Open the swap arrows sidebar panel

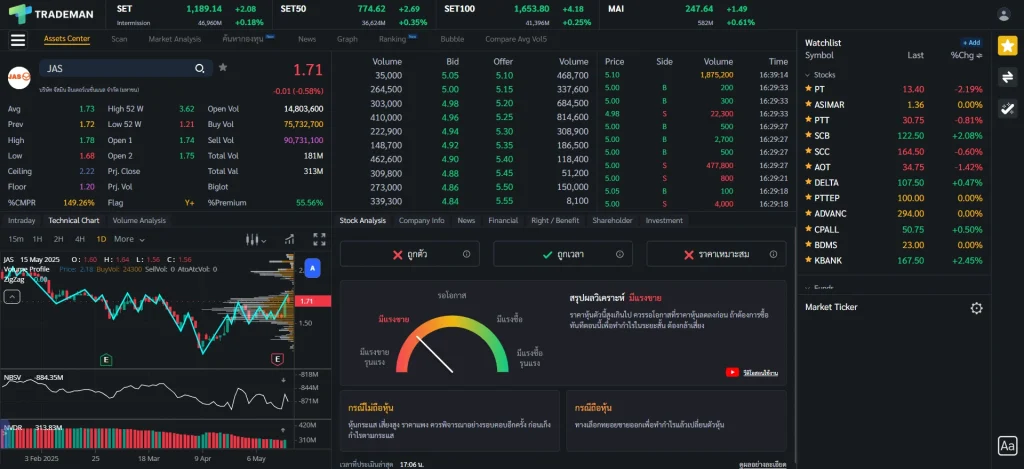click(x=1007, y=77)
